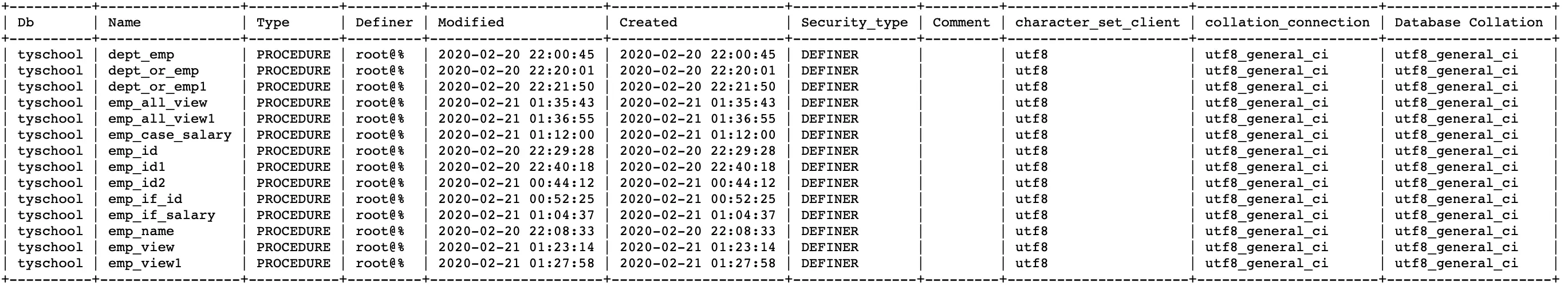Select created time 2020-02-20 22:40:18
This screenshot has width=1568, height=289.
point(698,167)
